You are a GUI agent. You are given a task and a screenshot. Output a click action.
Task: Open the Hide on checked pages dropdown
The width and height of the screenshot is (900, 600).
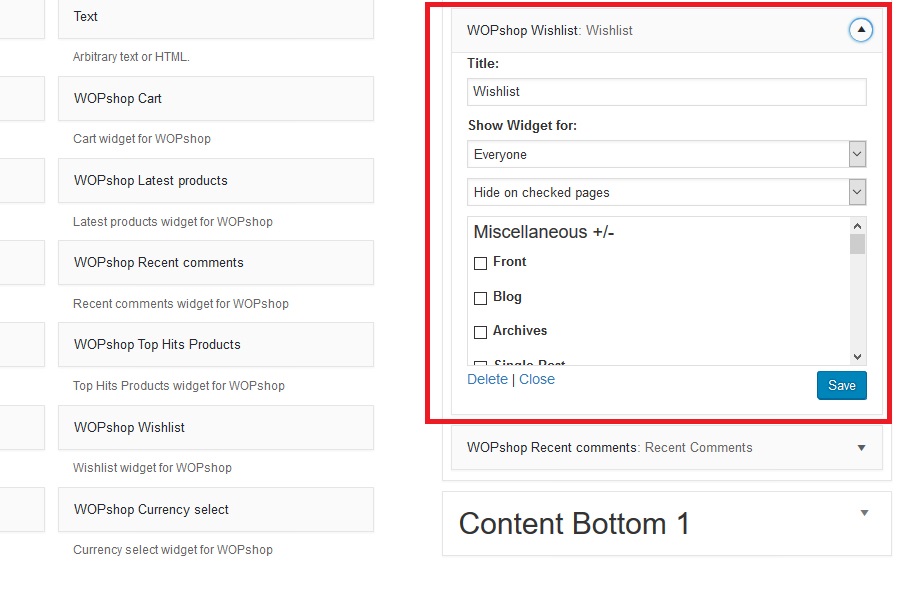tap(666, 192)
